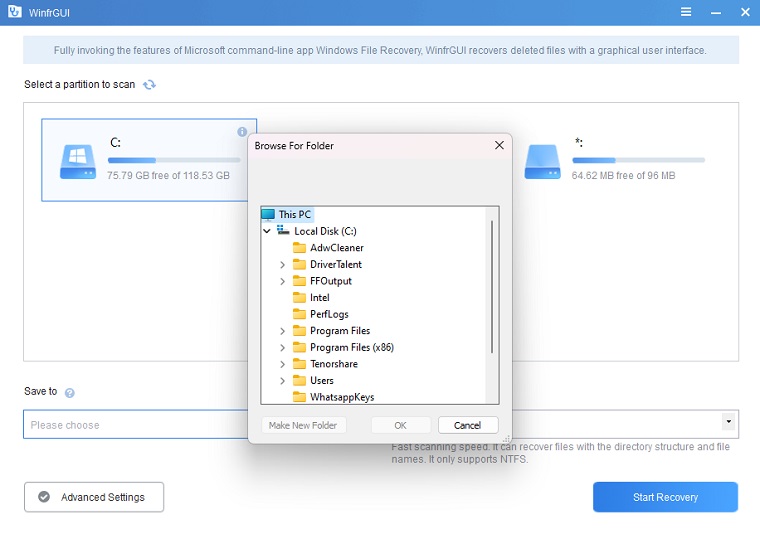Click the Program Files folder icon
This screenshot has width=760, height=534.
pos(300,330)
